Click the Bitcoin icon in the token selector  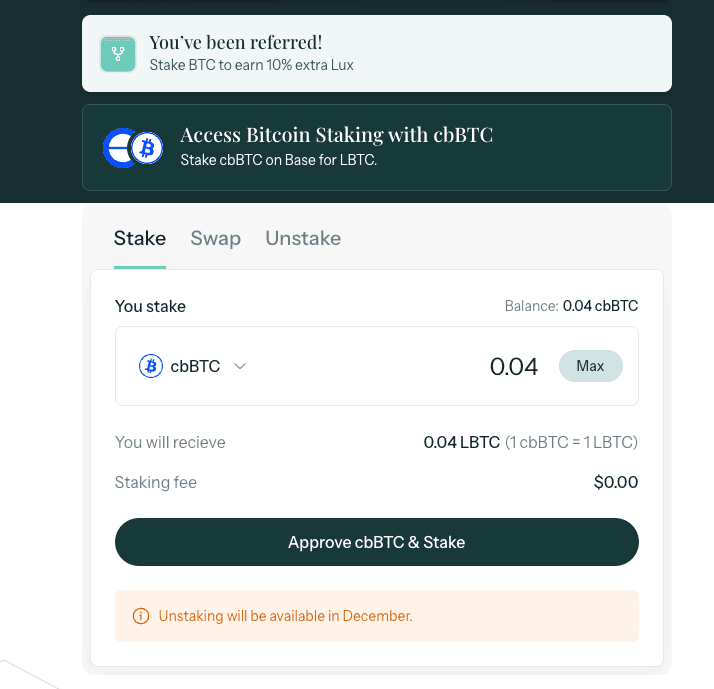tap(151, 366)
